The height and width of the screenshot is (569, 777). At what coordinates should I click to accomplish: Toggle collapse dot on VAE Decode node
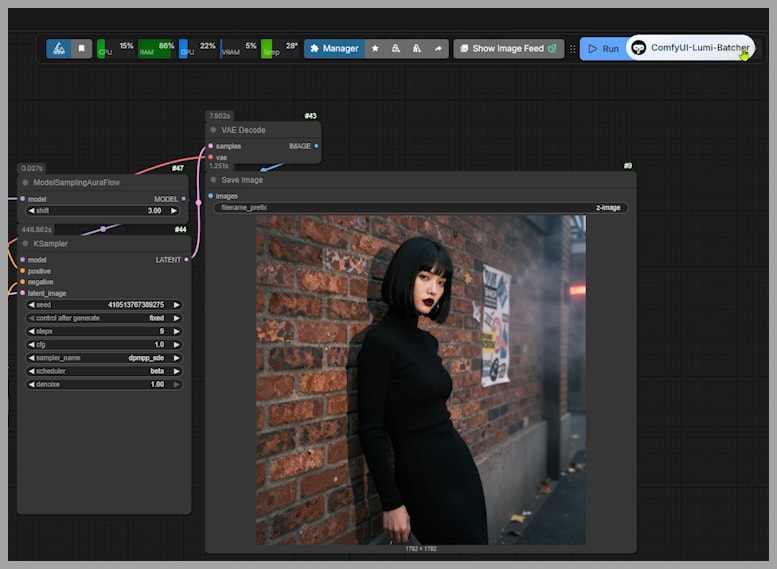point(213,130)
